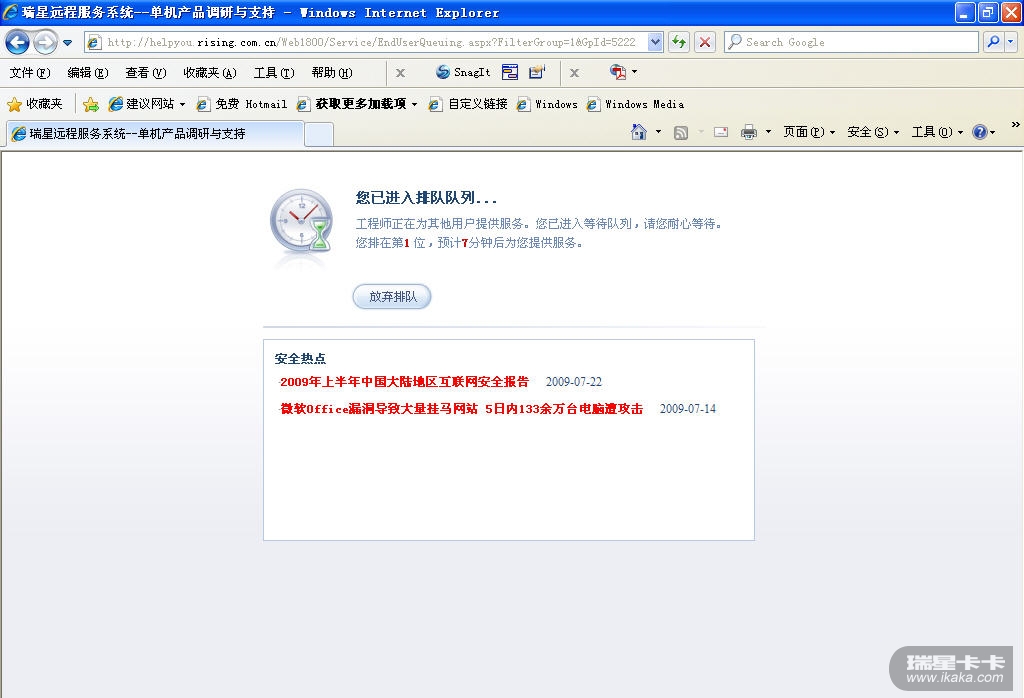1024x698 pixels.
Task: Click the 您已进入排队队列 heading
Action: pos(426,198)
